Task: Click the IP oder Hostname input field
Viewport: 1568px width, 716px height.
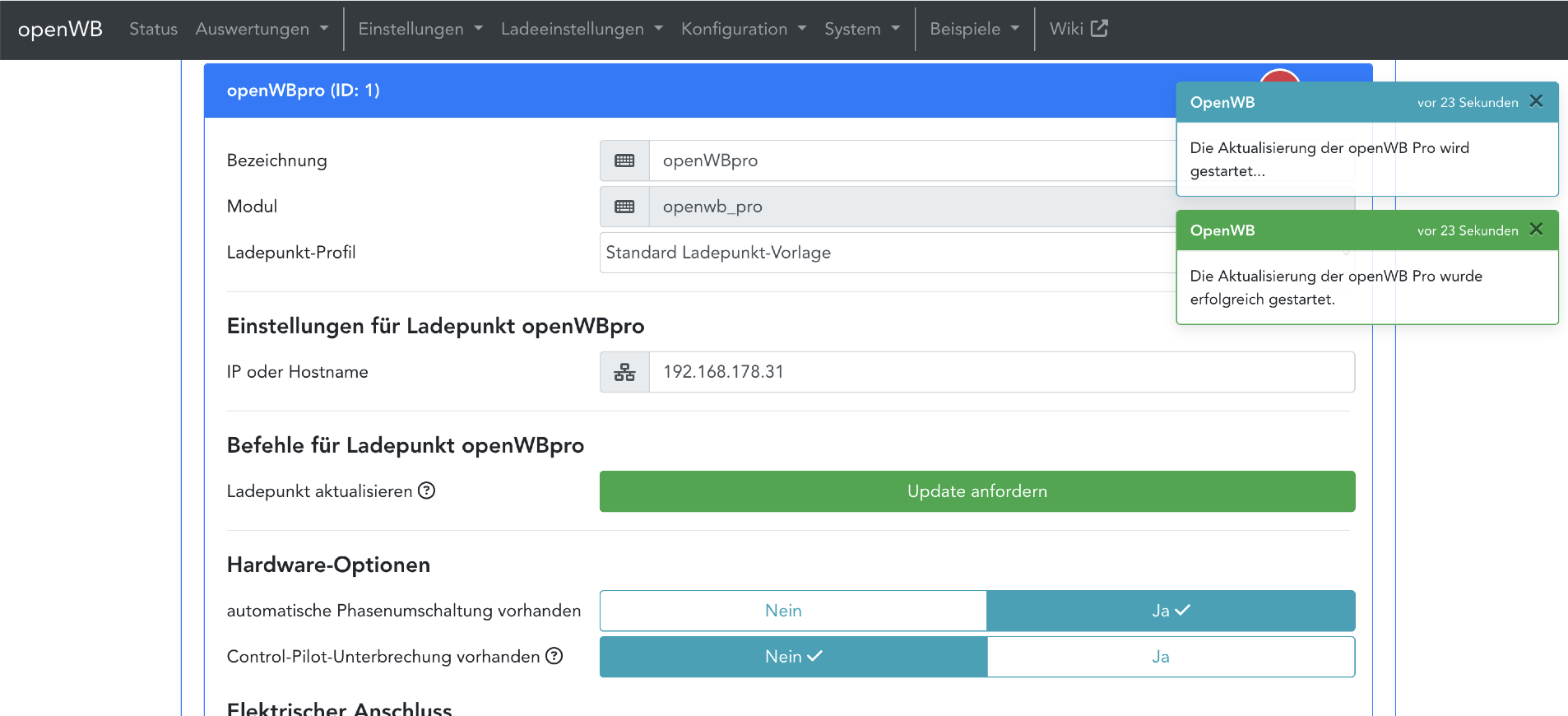Action: [1000, 372]
